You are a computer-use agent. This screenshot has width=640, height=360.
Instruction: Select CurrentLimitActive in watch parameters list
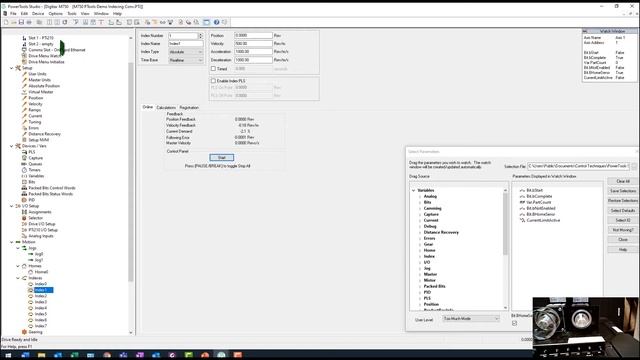tap(543, 220)
